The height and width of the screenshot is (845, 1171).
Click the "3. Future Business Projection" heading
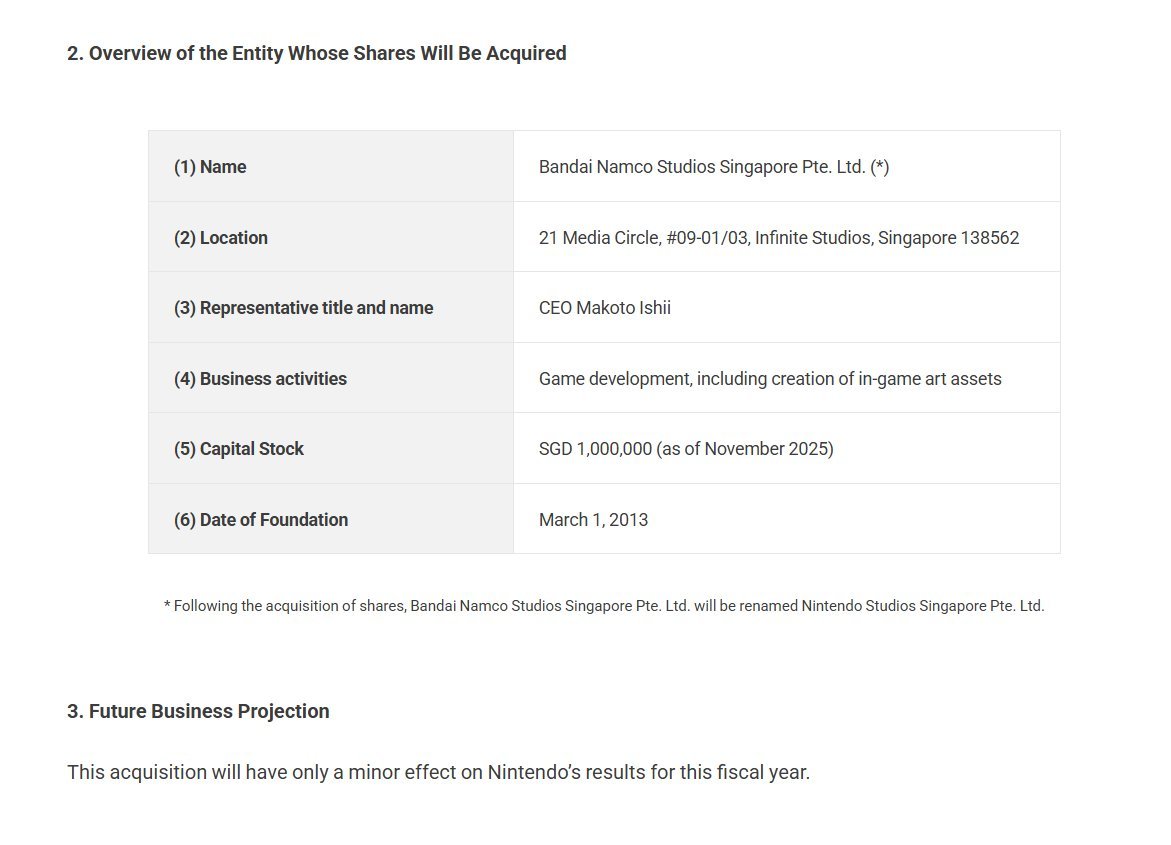tap(198, 712)
